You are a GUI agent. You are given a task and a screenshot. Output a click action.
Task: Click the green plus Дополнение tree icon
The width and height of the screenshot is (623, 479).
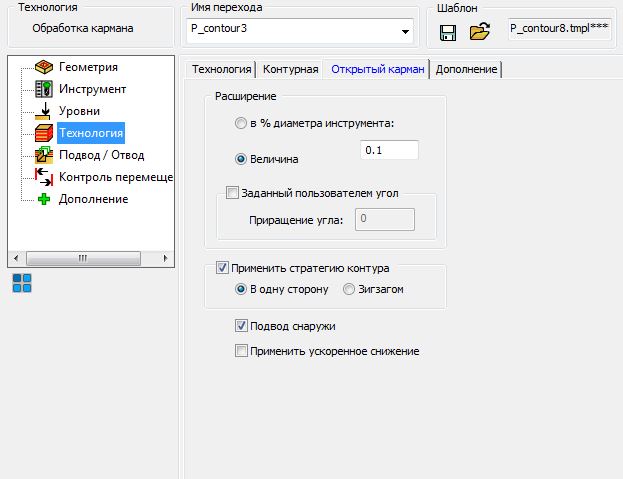(44, 199)
